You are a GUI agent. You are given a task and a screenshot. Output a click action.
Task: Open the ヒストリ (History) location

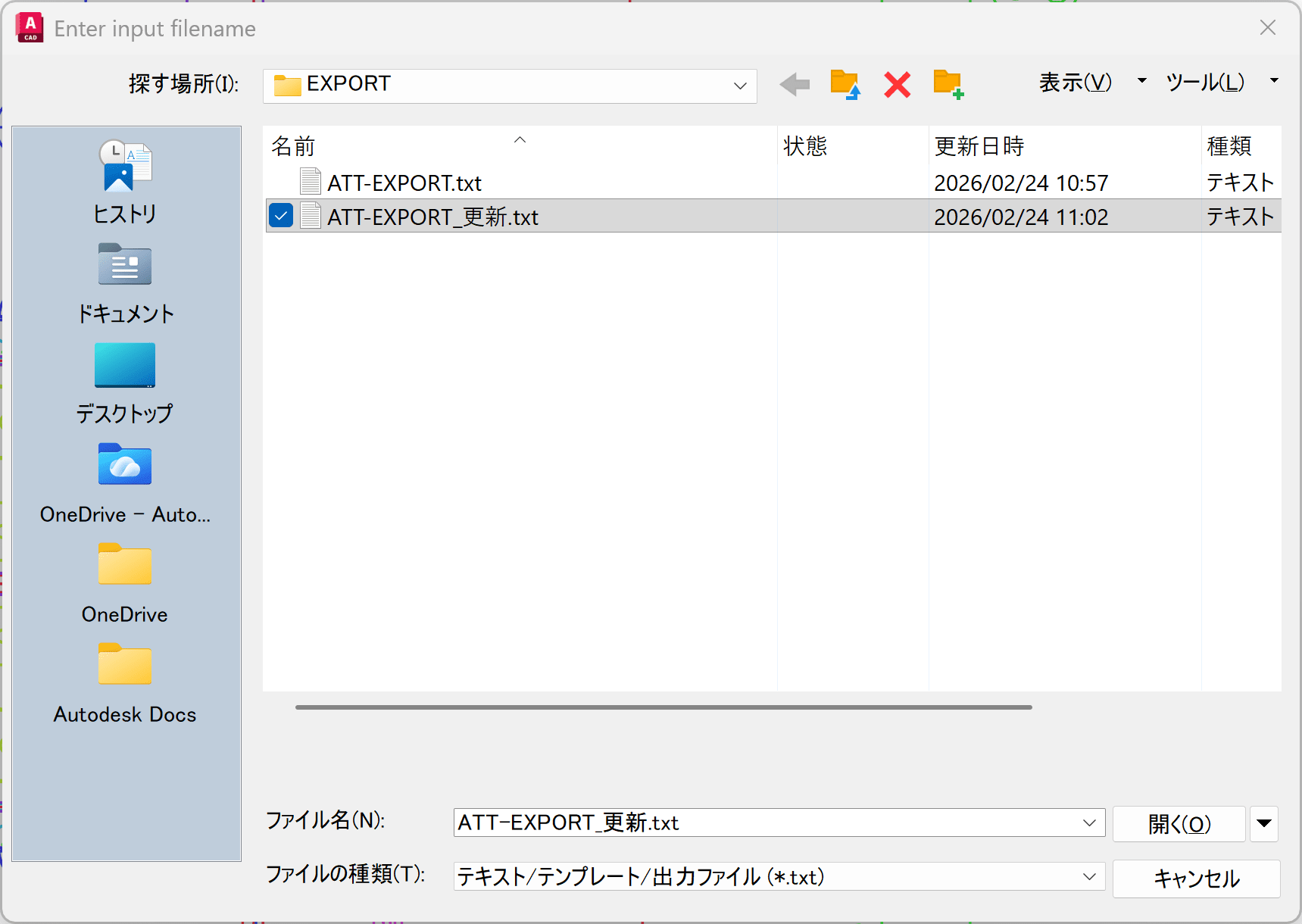coord(125,182)
